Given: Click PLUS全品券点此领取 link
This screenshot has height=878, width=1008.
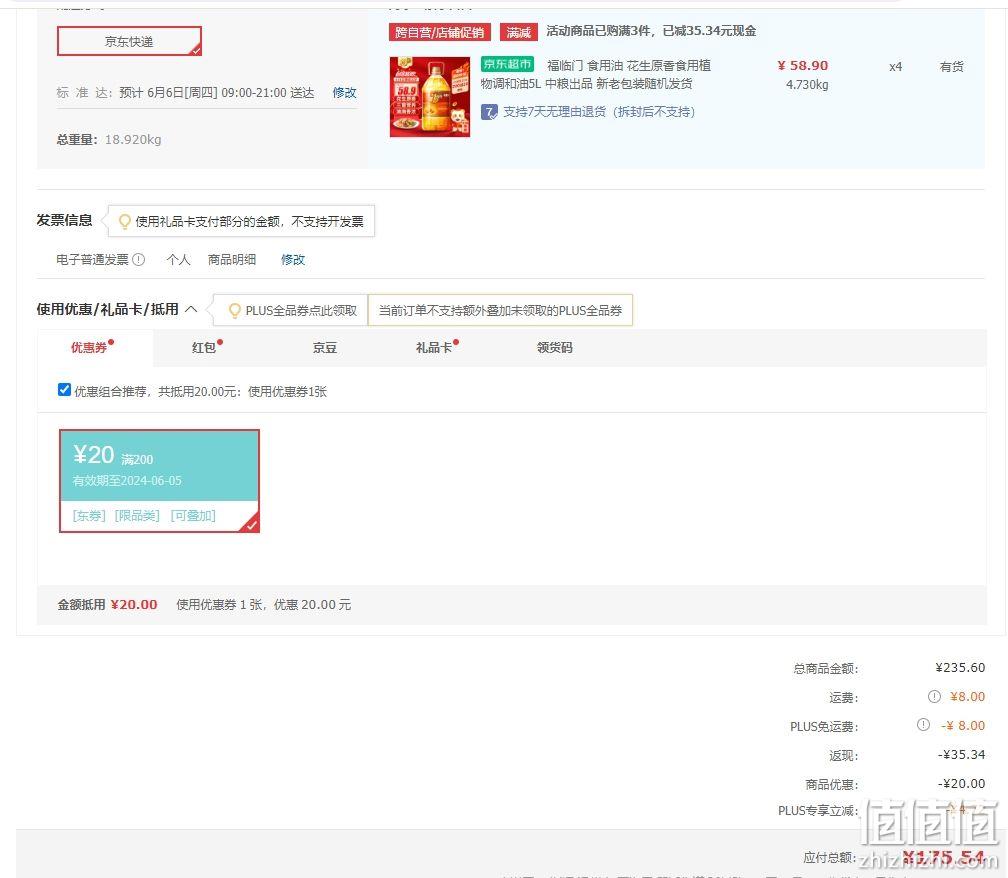Looking at the screenshot, I should click(301, 310).
